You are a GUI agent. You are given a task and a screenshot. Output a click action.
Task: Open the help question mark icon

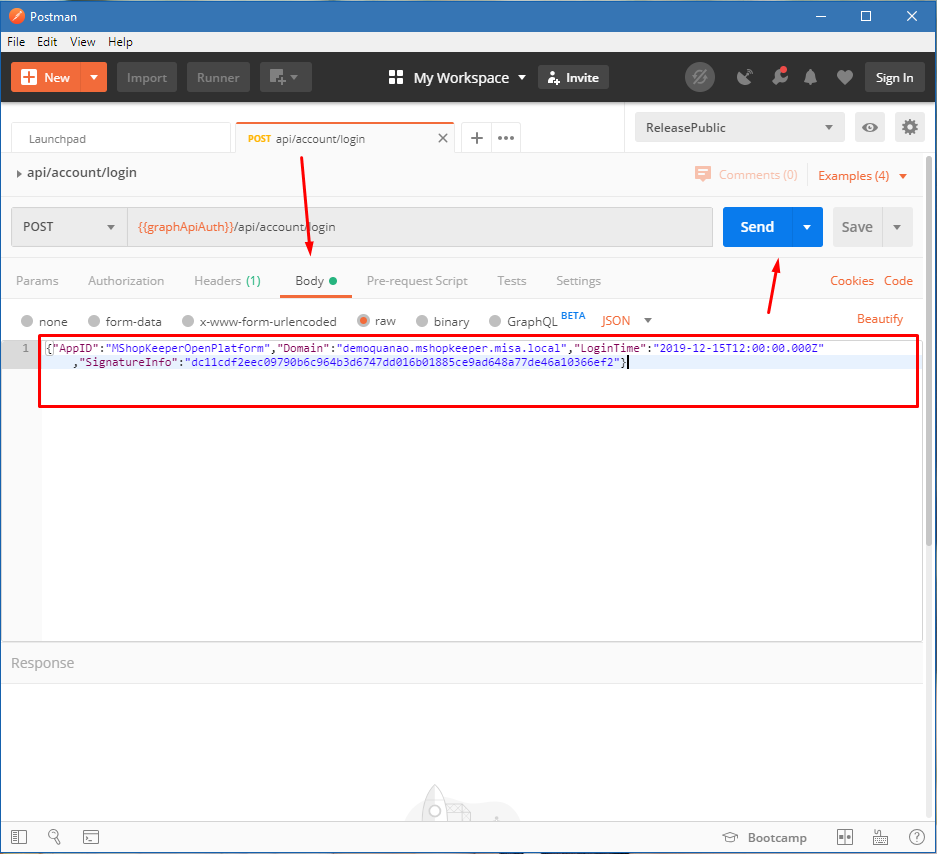(x=916, y=837)
